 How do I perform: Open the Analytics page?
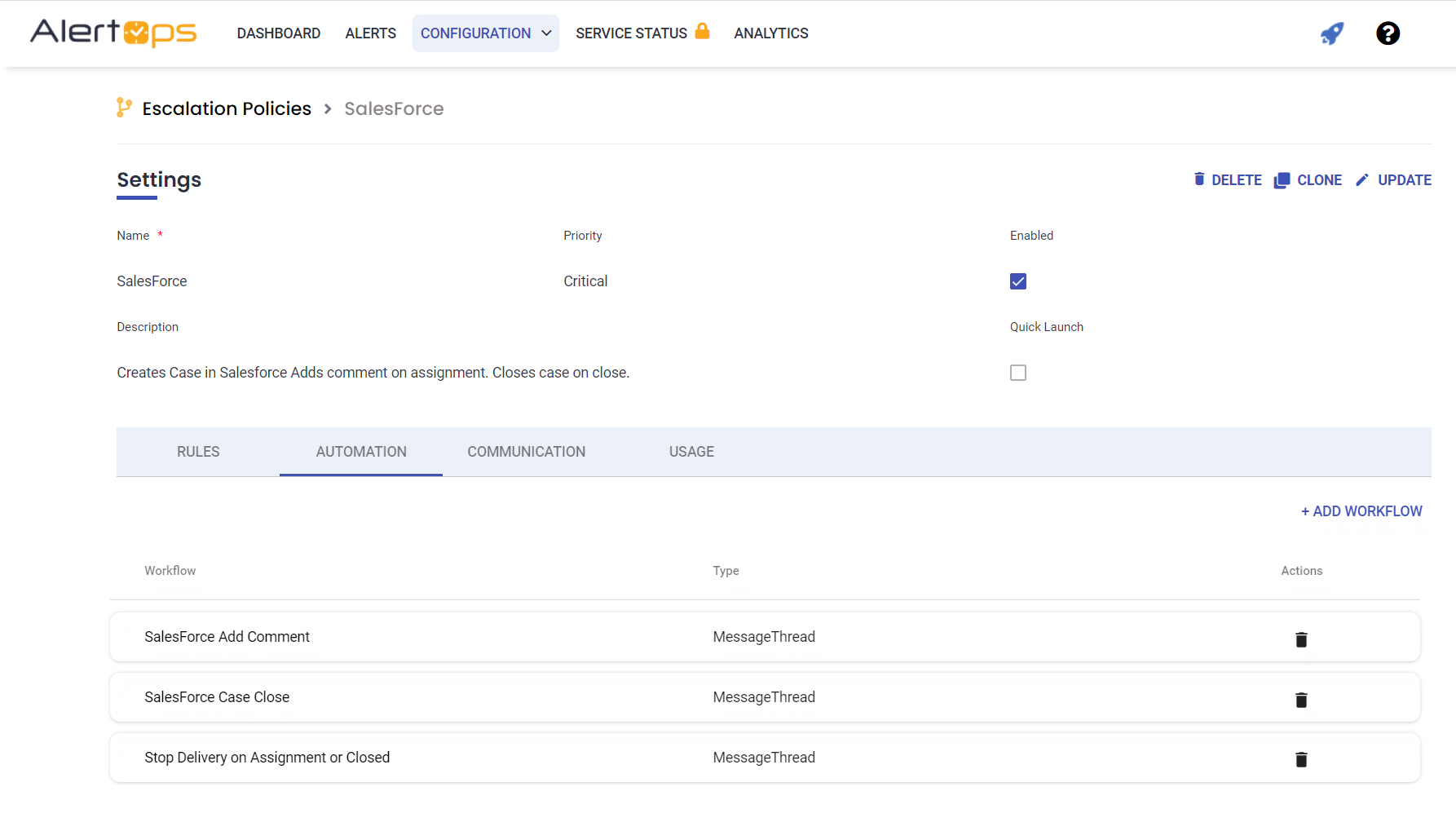point(771,33)
